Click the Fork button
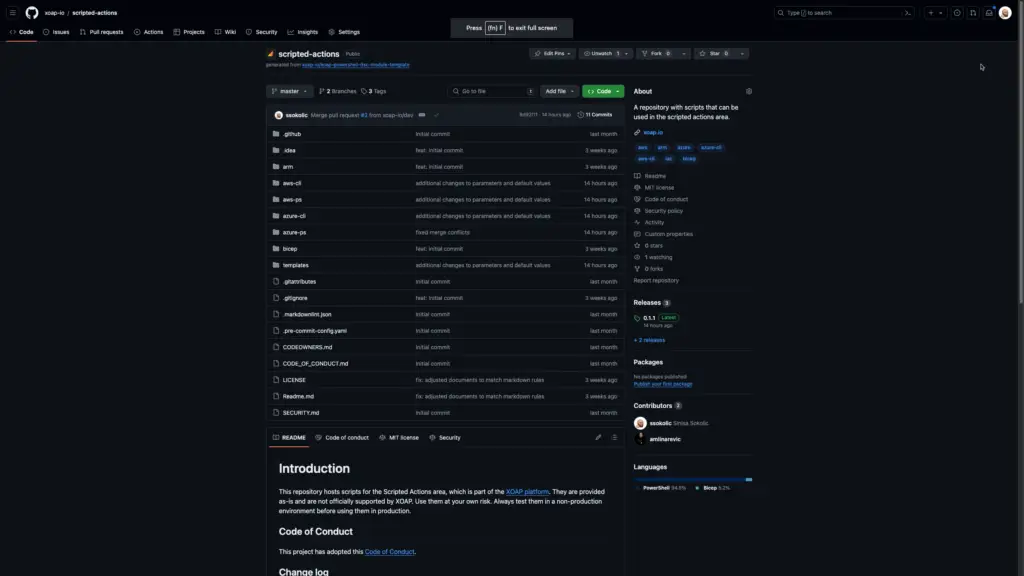Image resolution: width=1024 pixels, height=576 pixels. pos(657,54)
